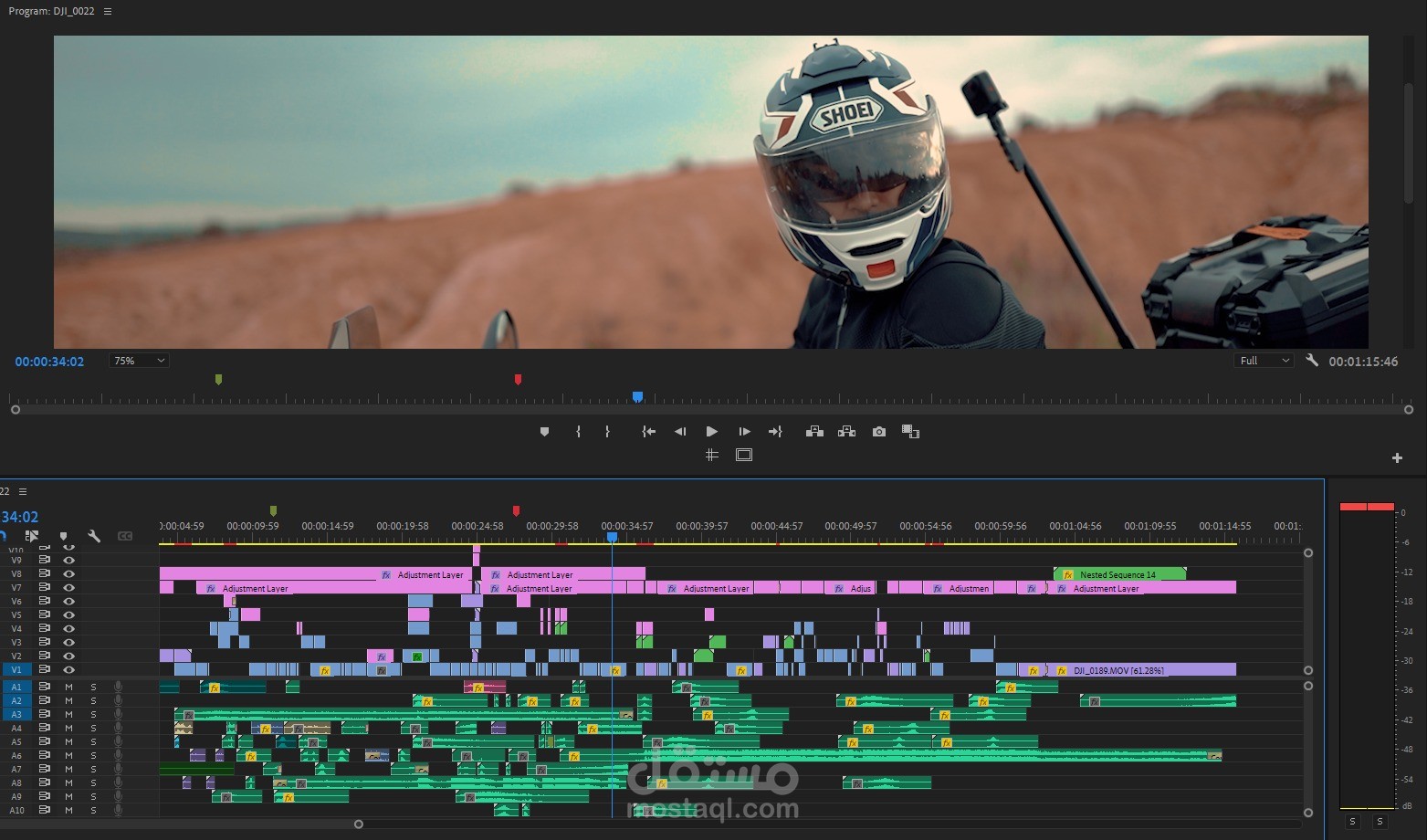Add a marker in the Program Monitor

click(544, 432)
